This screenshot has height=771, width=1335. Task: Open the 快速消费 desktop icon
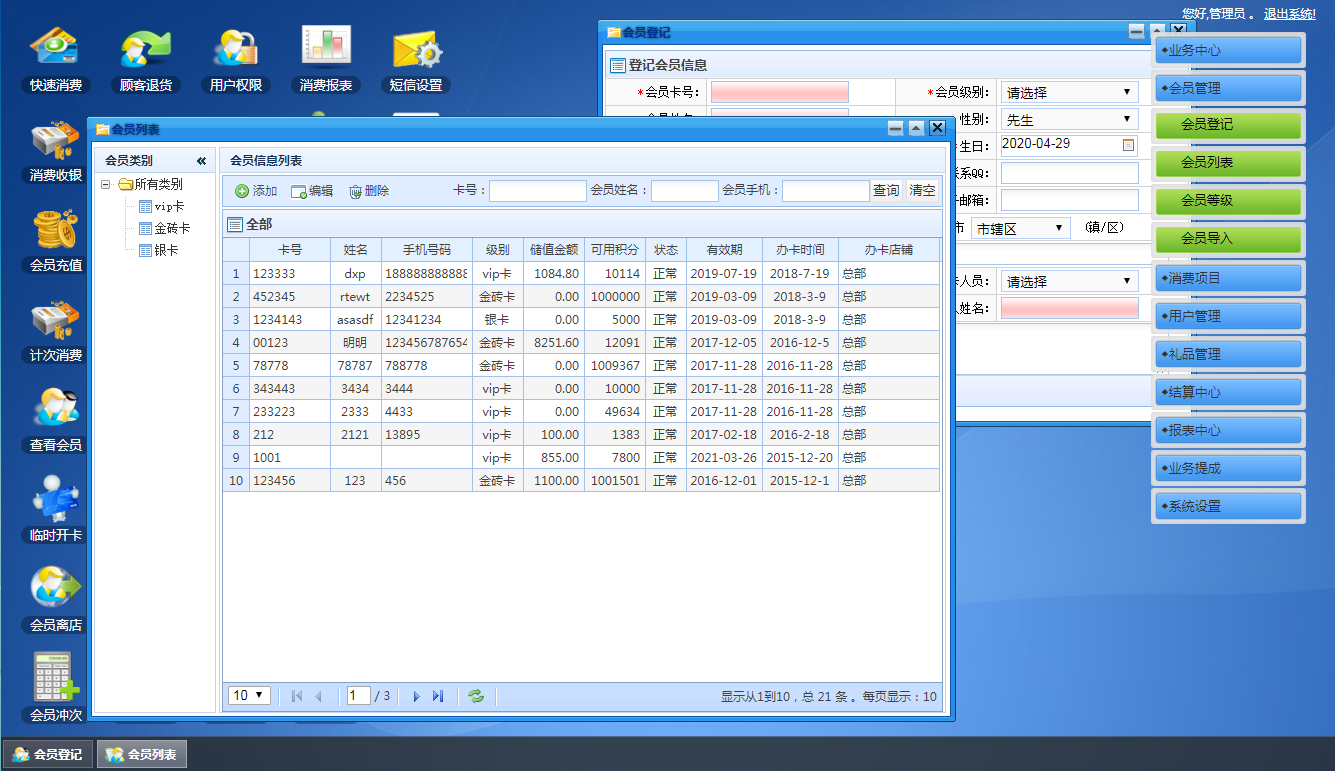pyautogui.click(x=55, y=48)
